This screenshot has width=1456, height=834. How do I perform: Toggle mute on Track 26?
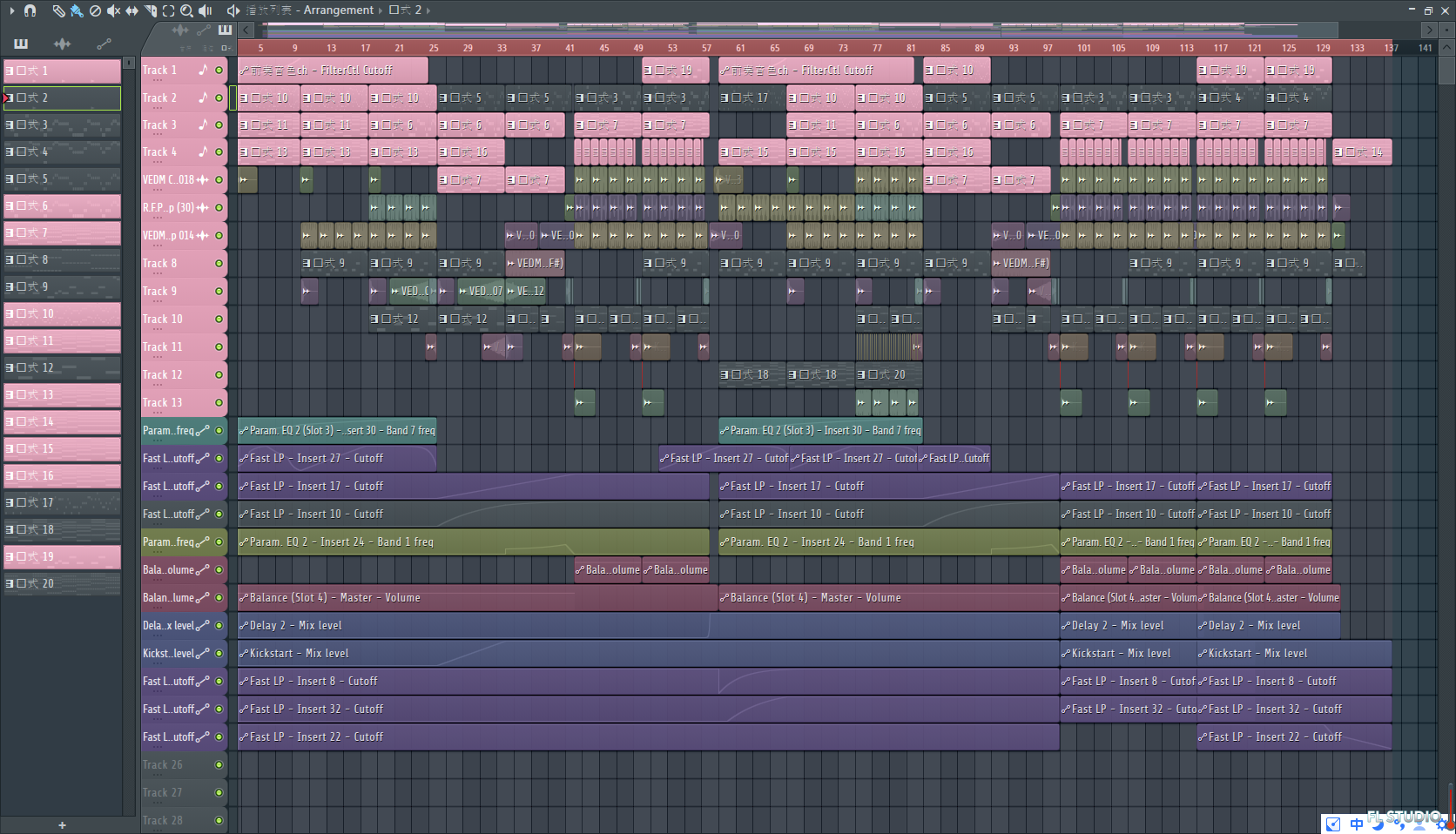pos(219,765)
